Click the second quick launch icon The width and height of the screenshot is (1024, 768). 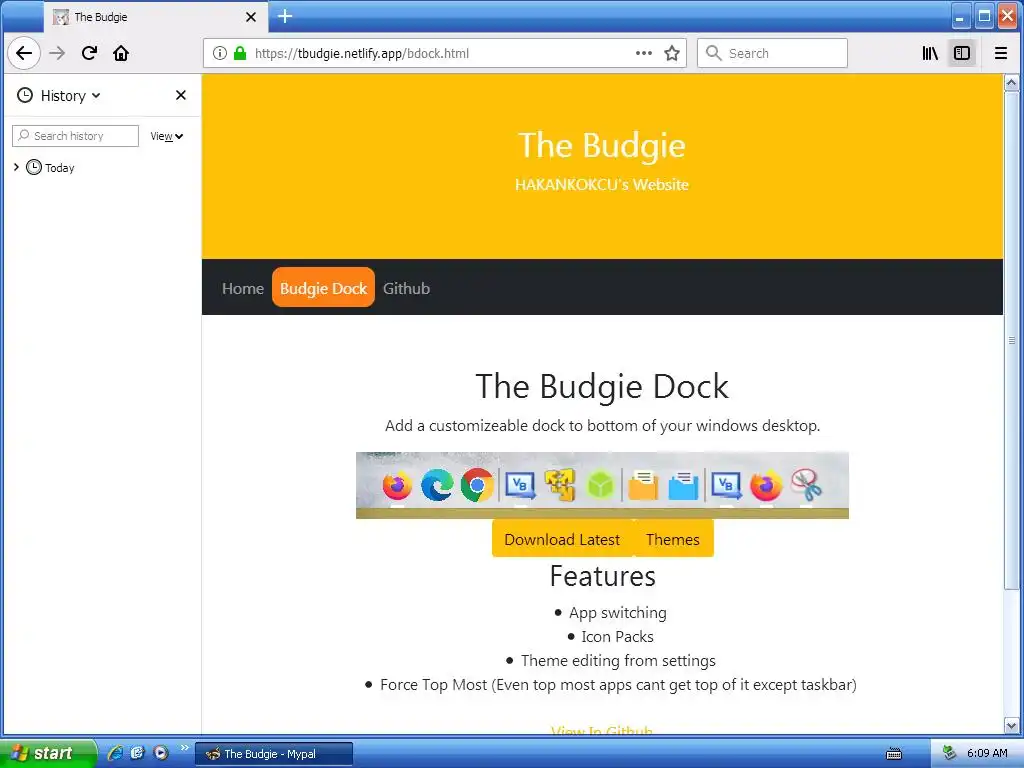137,753
